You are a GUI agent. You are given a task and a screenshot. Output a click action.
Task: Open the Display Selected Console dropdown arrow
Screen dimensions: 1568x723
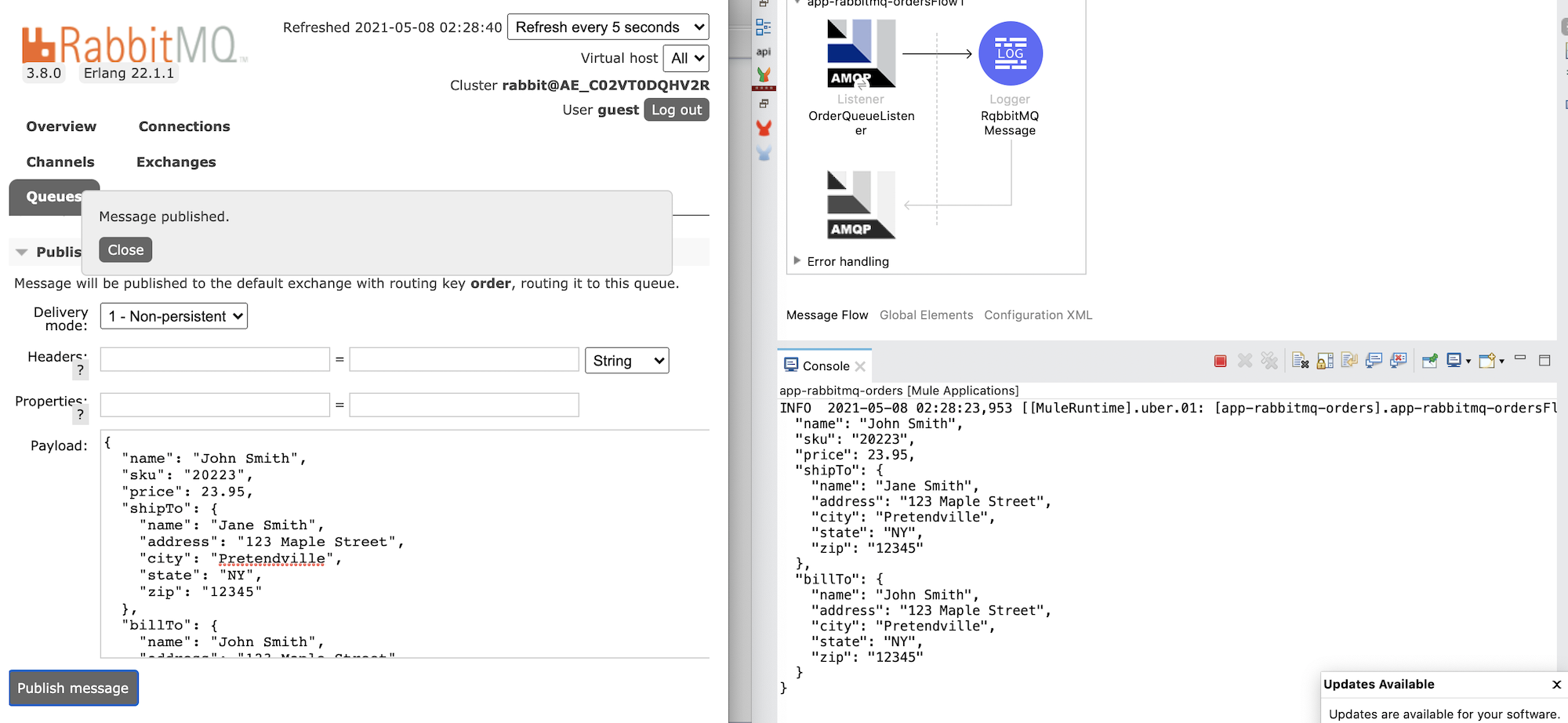(x=1468, y=361)
